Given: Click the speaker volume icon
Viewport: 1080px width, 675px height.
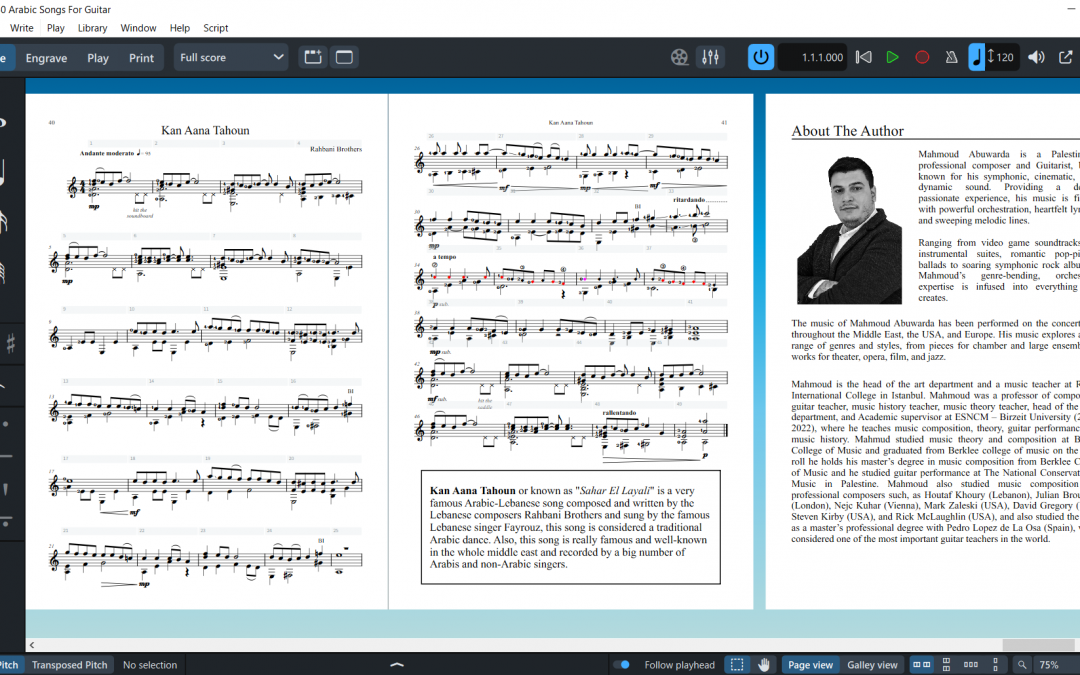Looking at the screenshot, I should (x=1036, y=57).
